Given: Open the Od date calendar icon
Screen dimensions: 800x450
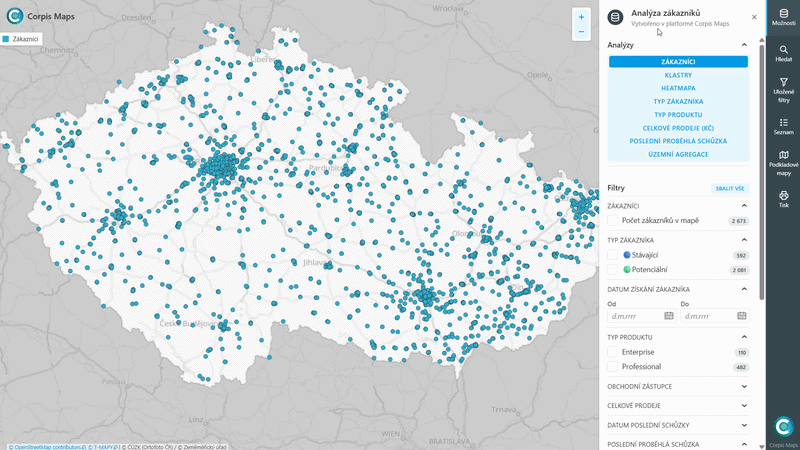Looking at the screenshot, I should coord(668,316).
